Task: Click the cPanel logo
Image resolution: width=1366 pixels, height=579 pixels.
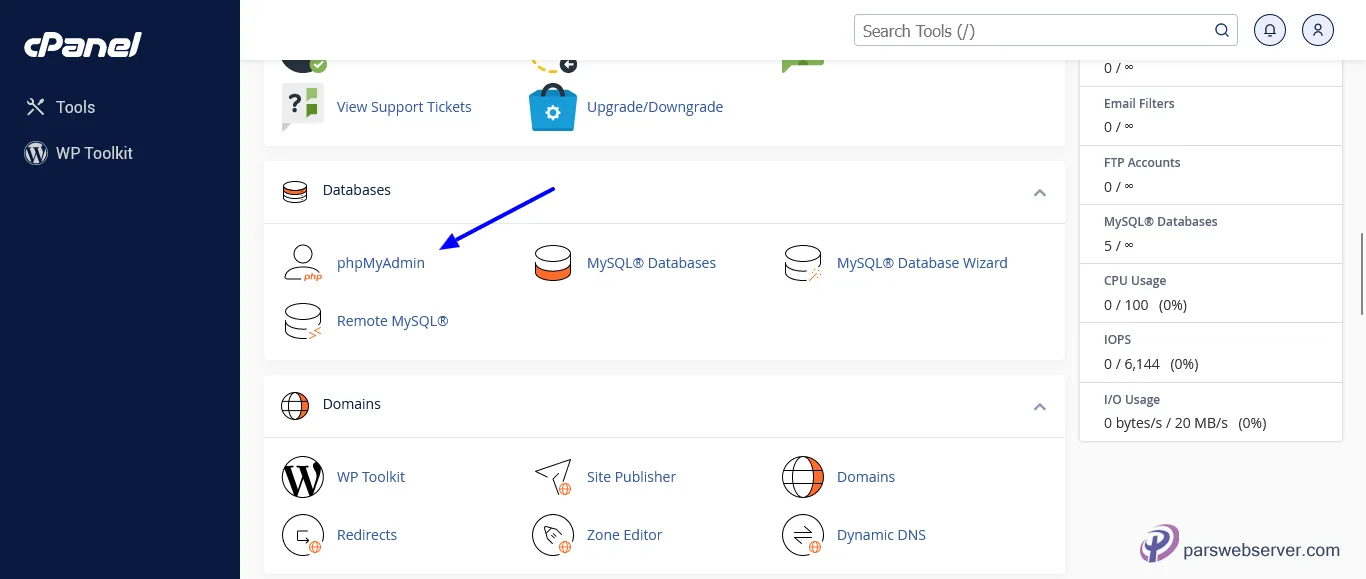Action: [x=82, y=44]
